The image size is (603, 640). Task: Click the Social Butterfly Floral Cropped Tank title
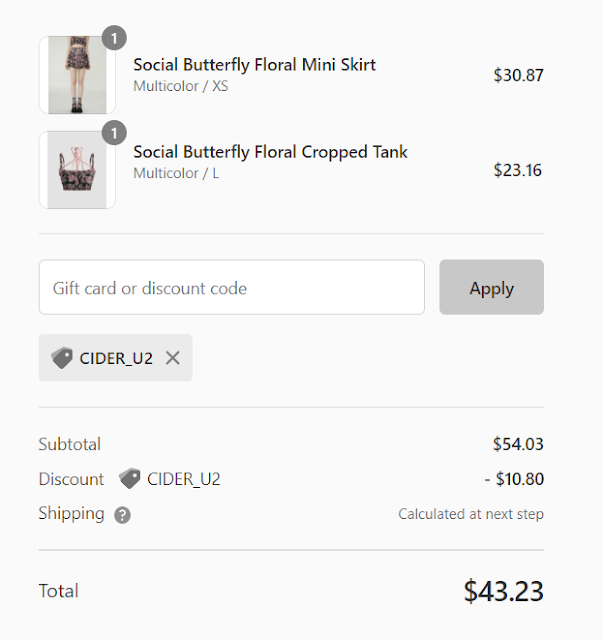pyautogui.click(x=270, y=152)
